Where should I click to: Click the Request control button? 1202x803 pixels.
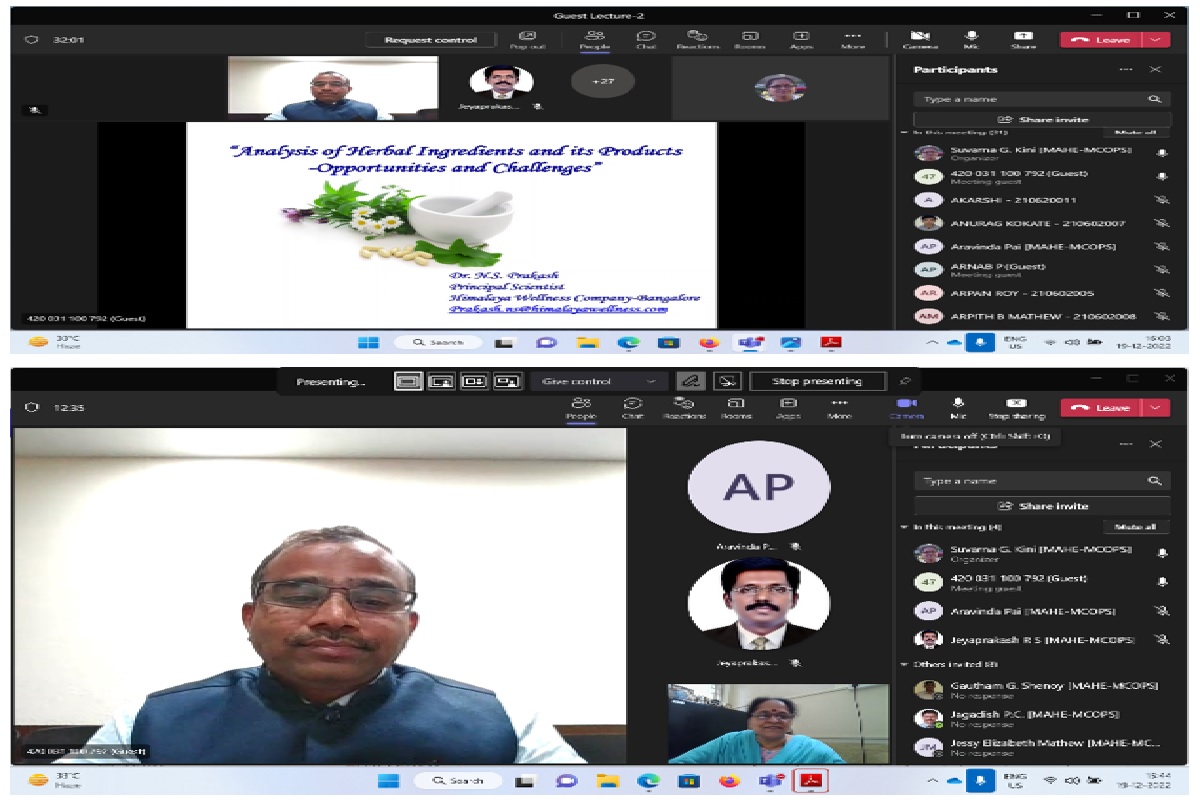point(431,40)
